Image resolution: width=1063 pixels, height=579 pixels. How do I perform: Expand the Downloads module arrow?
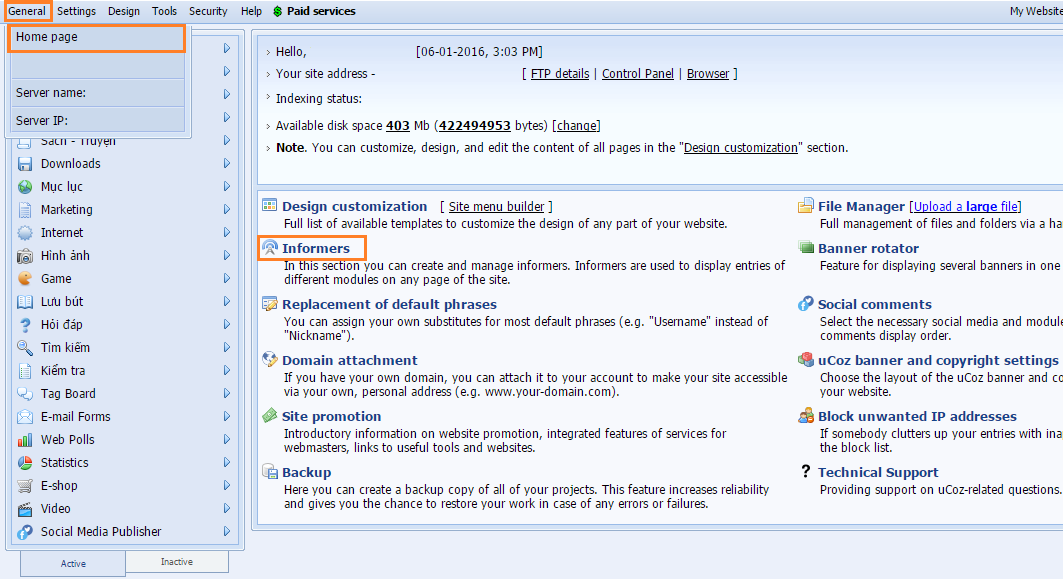[227, 163]
